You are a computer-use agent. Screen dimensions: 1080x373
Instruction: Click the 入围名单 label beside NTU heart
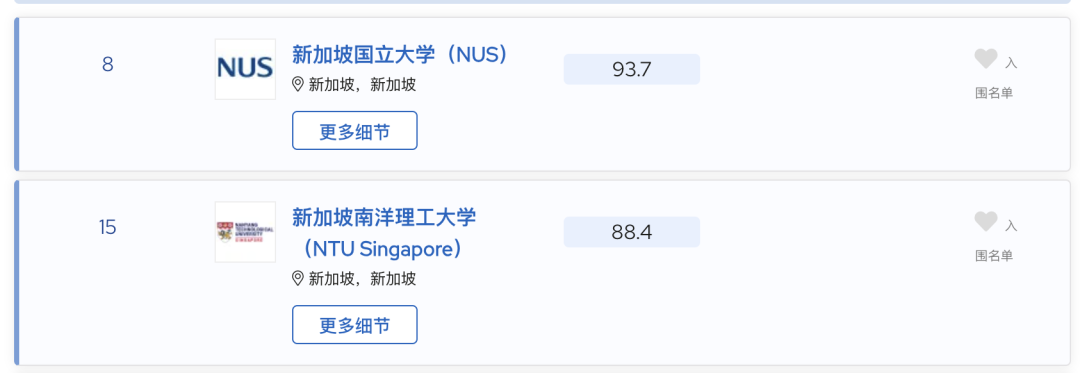[997, 241]
